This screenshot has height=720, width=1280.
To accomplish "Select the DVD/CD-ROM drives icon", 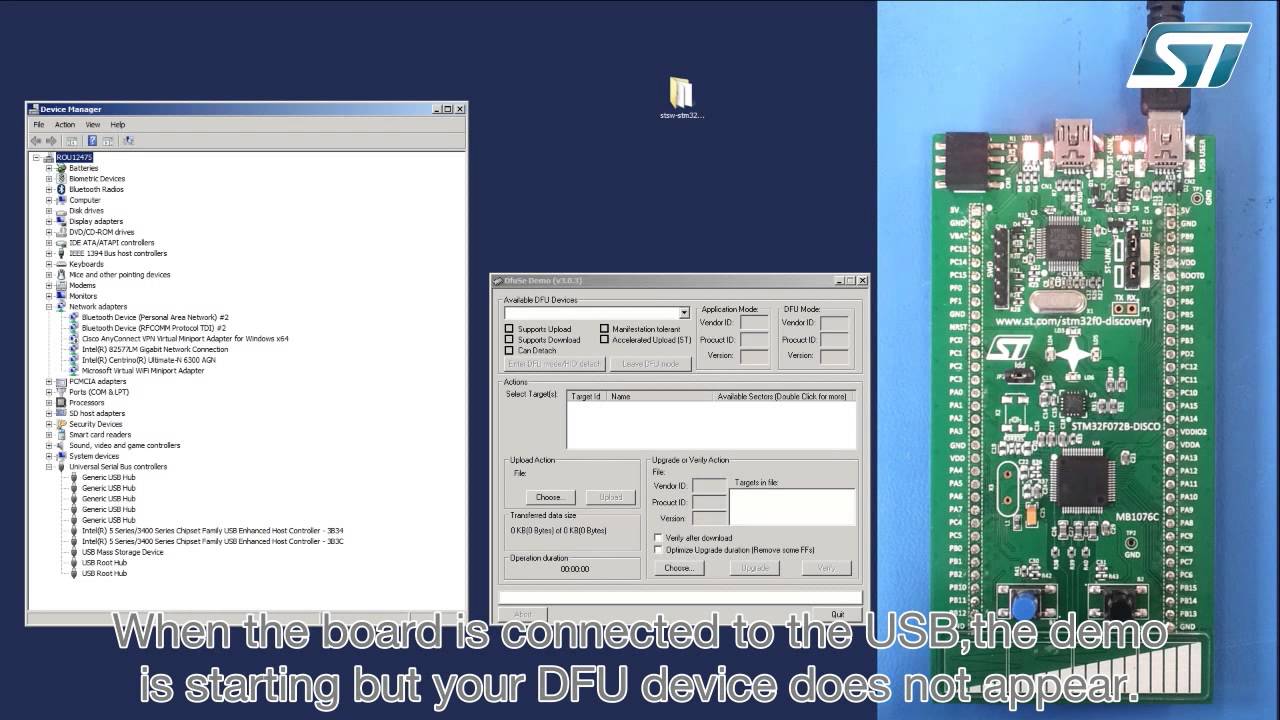I will pyautogui.click(x=61, y=232).
